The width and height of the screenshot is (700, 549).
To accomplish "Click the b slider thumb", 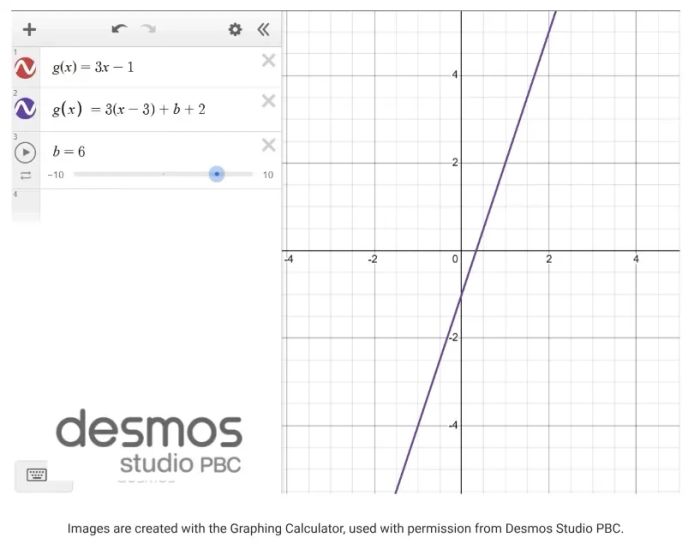I will click(x=217, y=174).
